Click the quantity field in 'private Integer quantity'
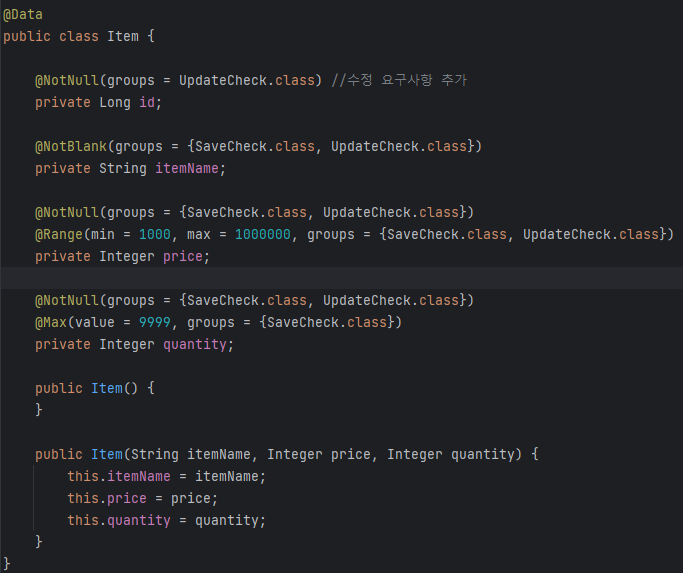Screen dimensions: 683x573 [195, 344]
